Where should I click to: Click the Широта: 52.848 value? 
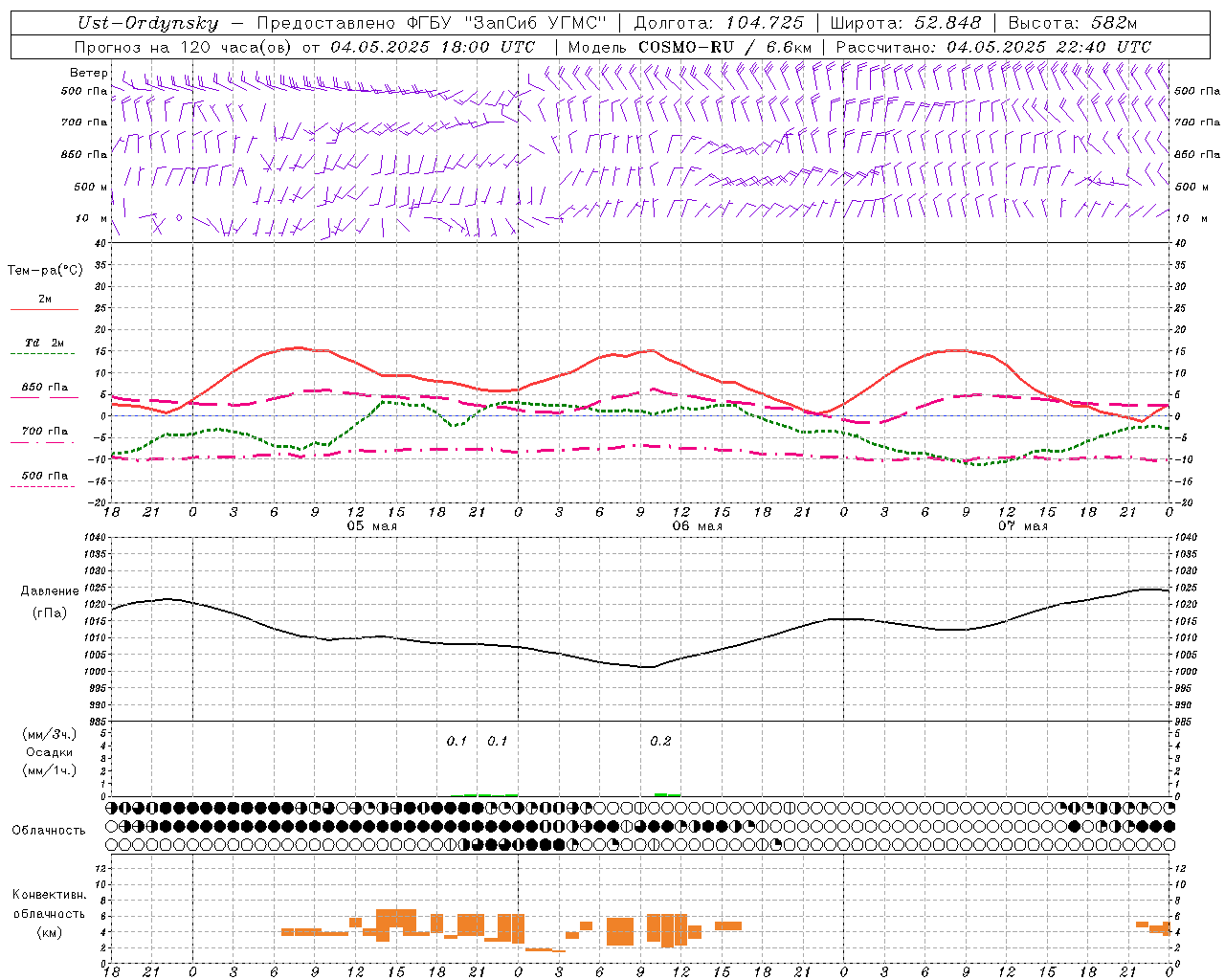905,24
